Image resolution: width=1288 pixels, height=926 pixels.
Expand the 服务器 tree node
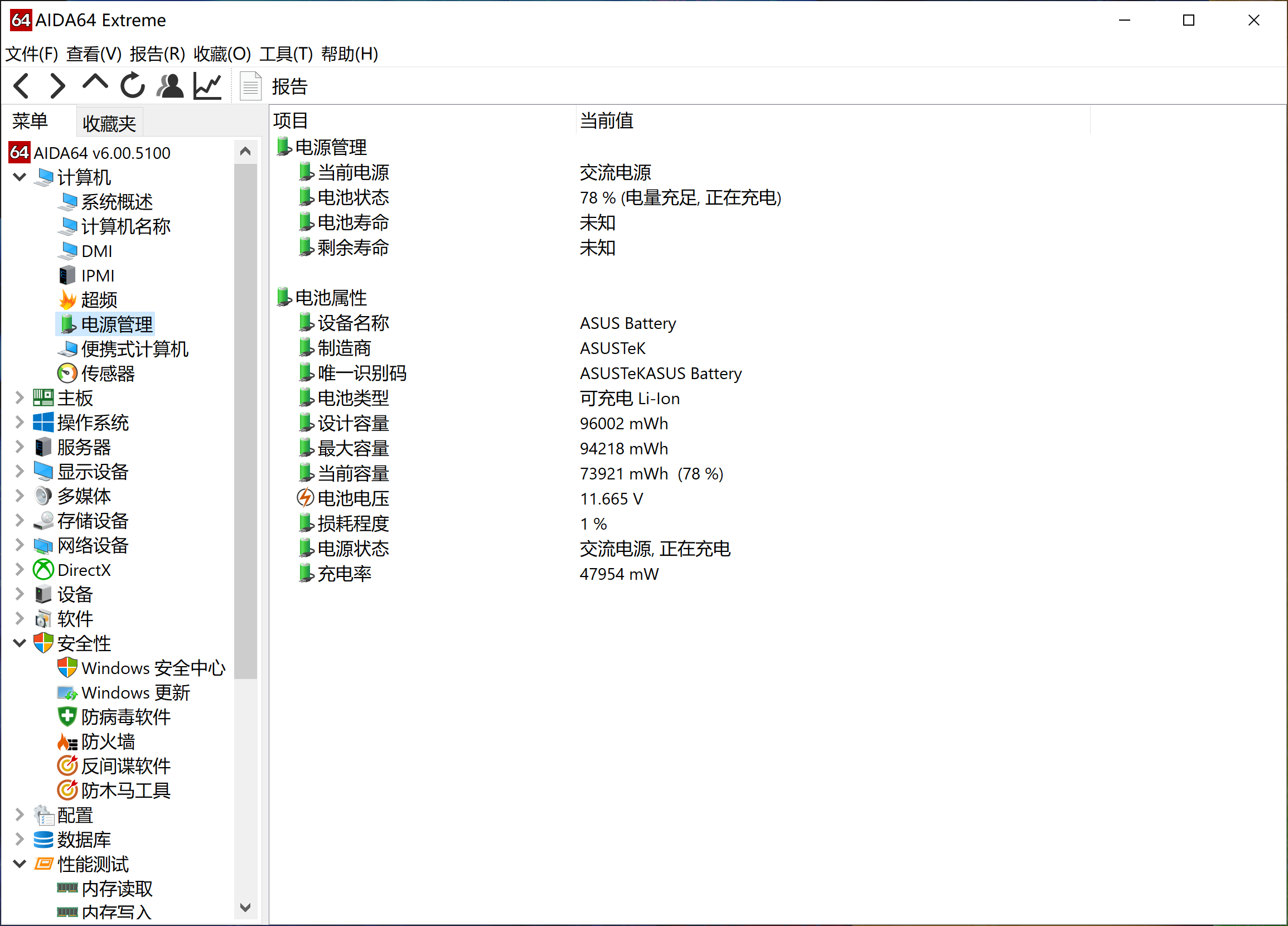click(20, 447)
